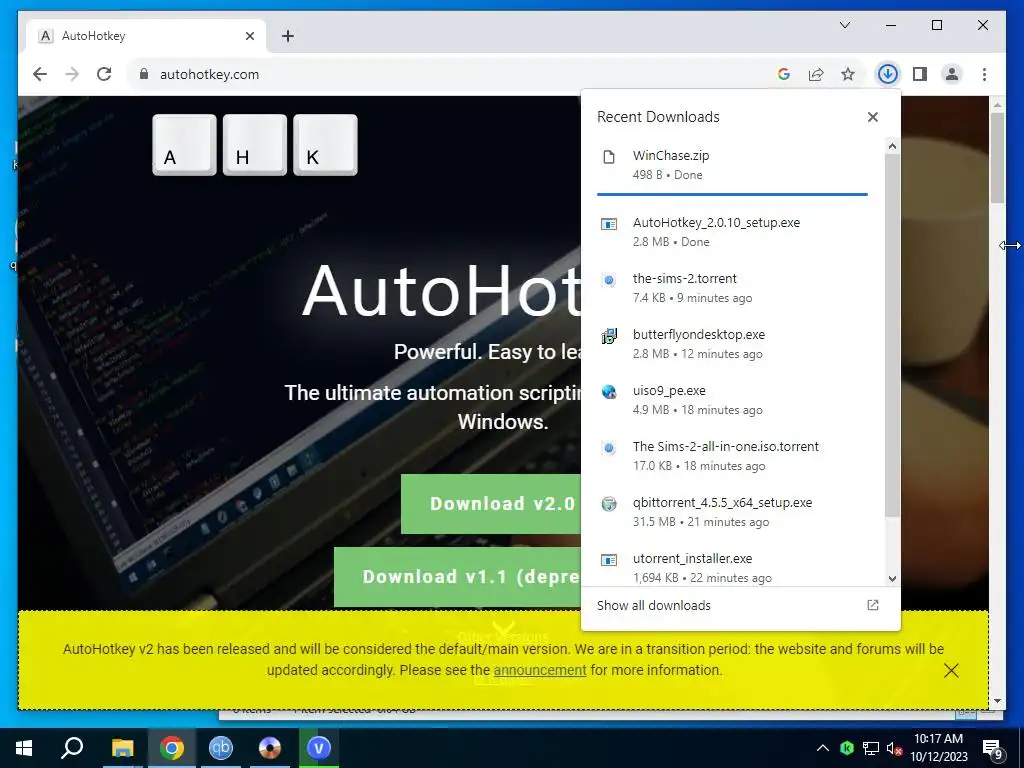Close the Recent Downloads popup

click(872, 117)
